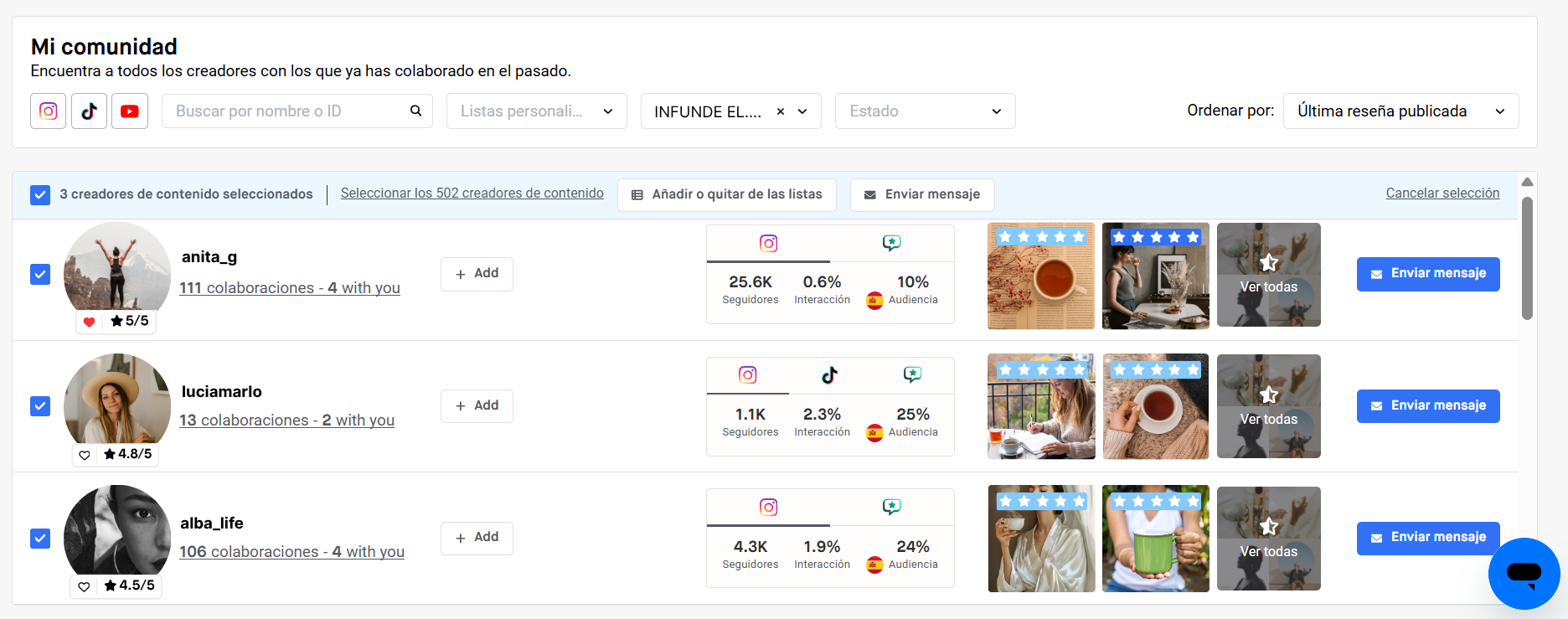The width and height of the screenshot is (1568, 619).
Task: Open the INFUNDE EL... campaign dropdown
Action: [731, 111]
